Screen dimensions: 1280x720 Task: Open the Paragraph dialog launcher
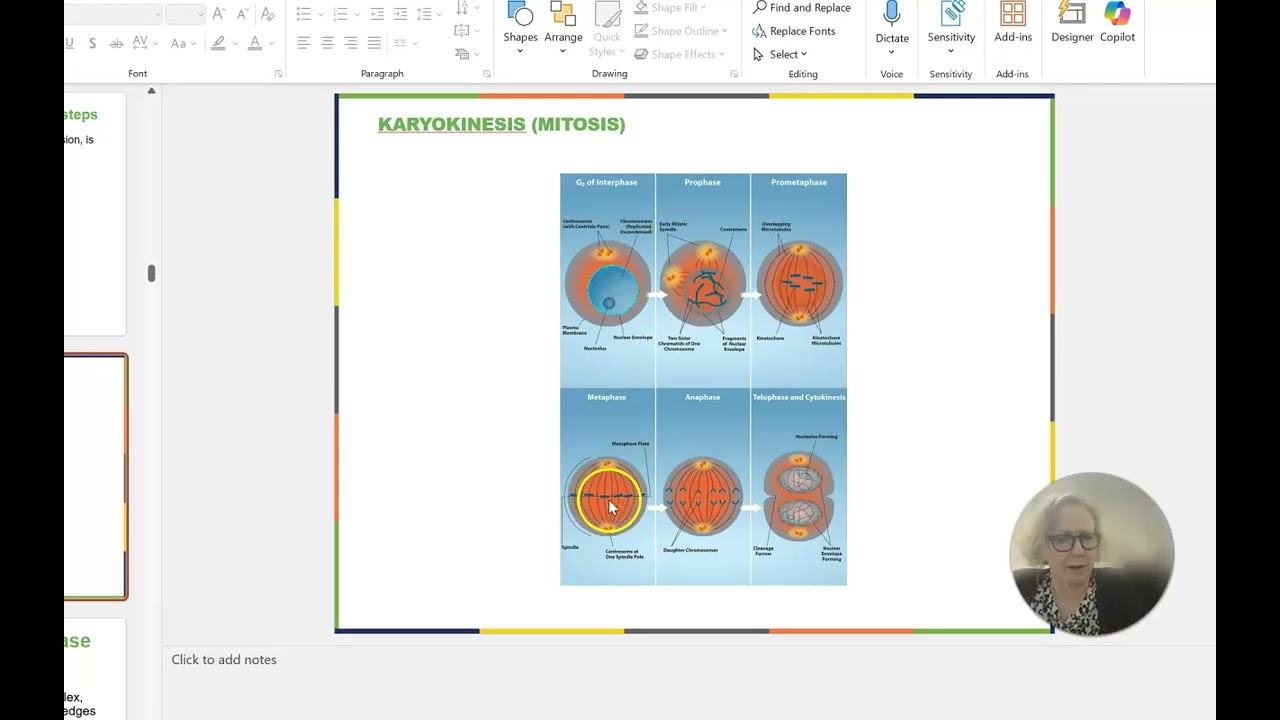pyautogui.click(x=487, y=74)
